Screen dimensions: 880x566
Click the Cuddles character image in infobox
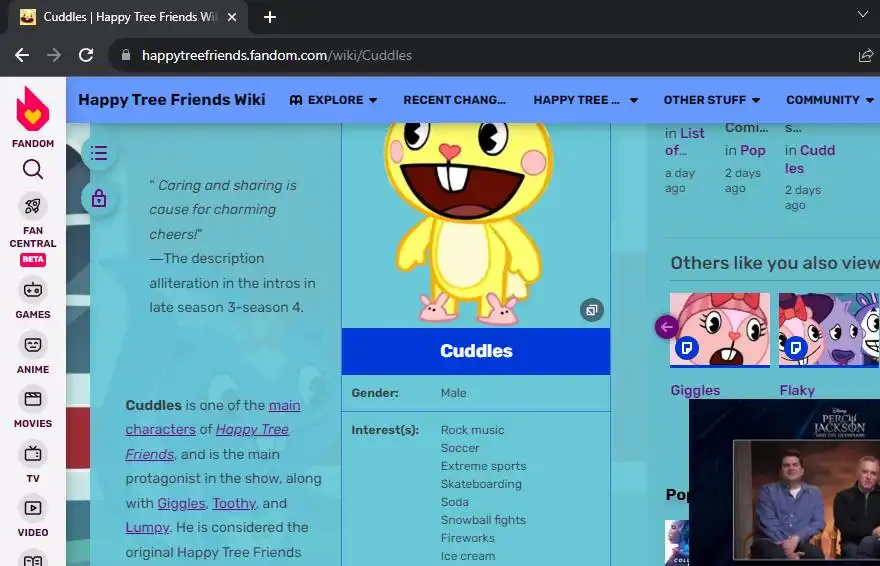(x=470, y=223)
